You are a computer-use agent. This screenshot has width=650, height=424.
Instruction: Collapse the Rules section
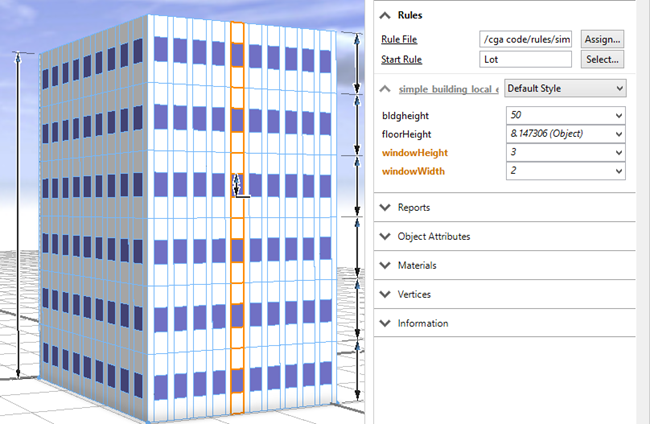click(x=386, y=16)
